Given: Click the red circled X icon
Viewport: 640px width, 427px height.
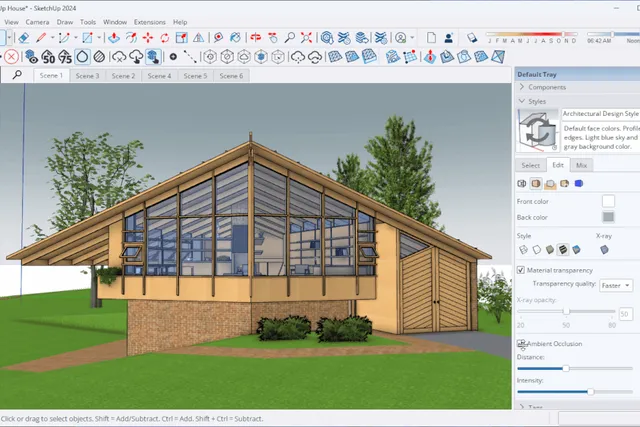Looking at the screenshot, I should 11,57.
